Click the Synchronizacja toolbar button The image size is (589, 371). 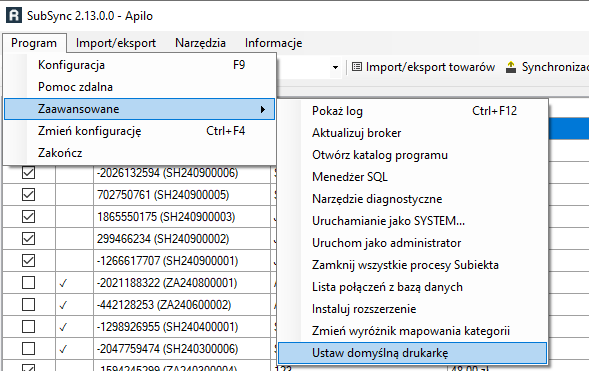tap(547, 67)
